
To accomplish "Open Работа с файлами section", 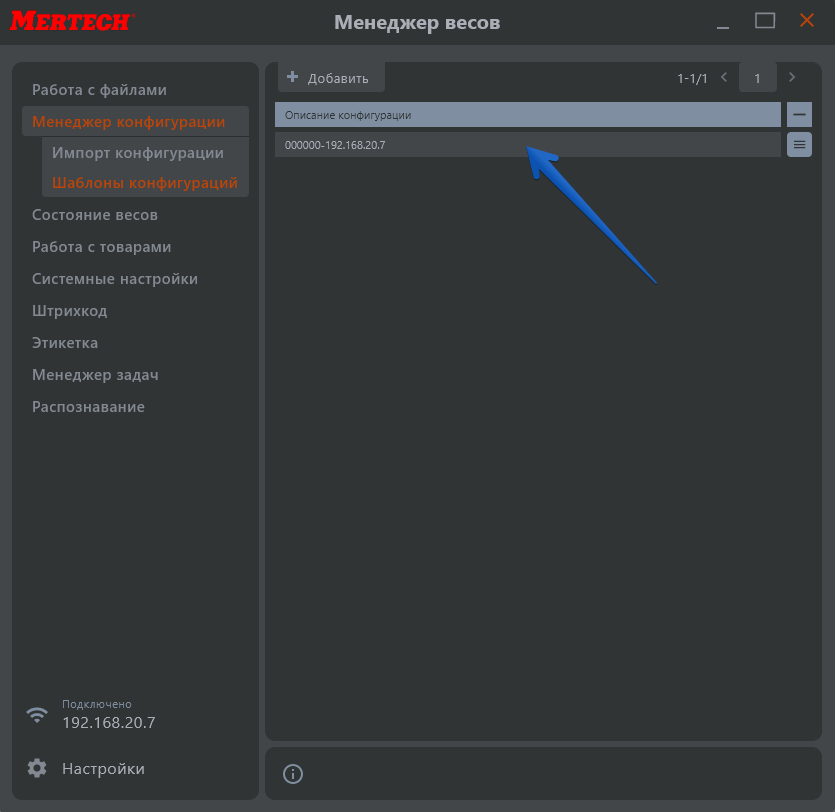I will pyautogui.click(x=99, y=90).
